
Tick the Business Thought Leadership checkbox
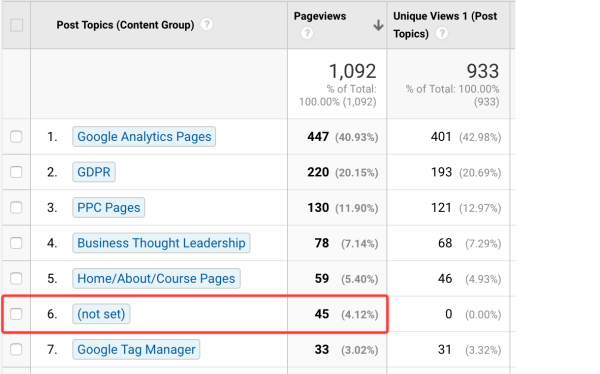(16, 243)
